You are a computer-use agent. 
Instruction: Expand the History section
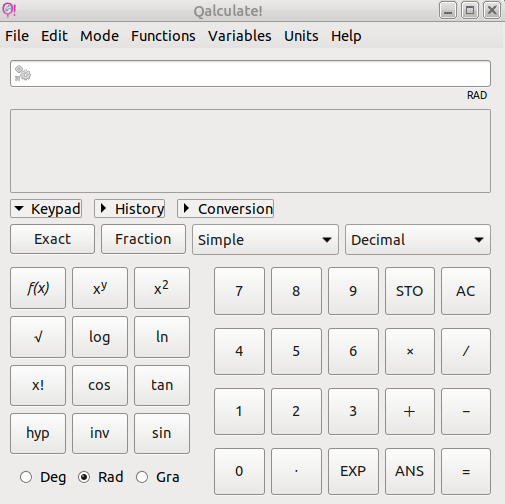[x=130, y=209]
